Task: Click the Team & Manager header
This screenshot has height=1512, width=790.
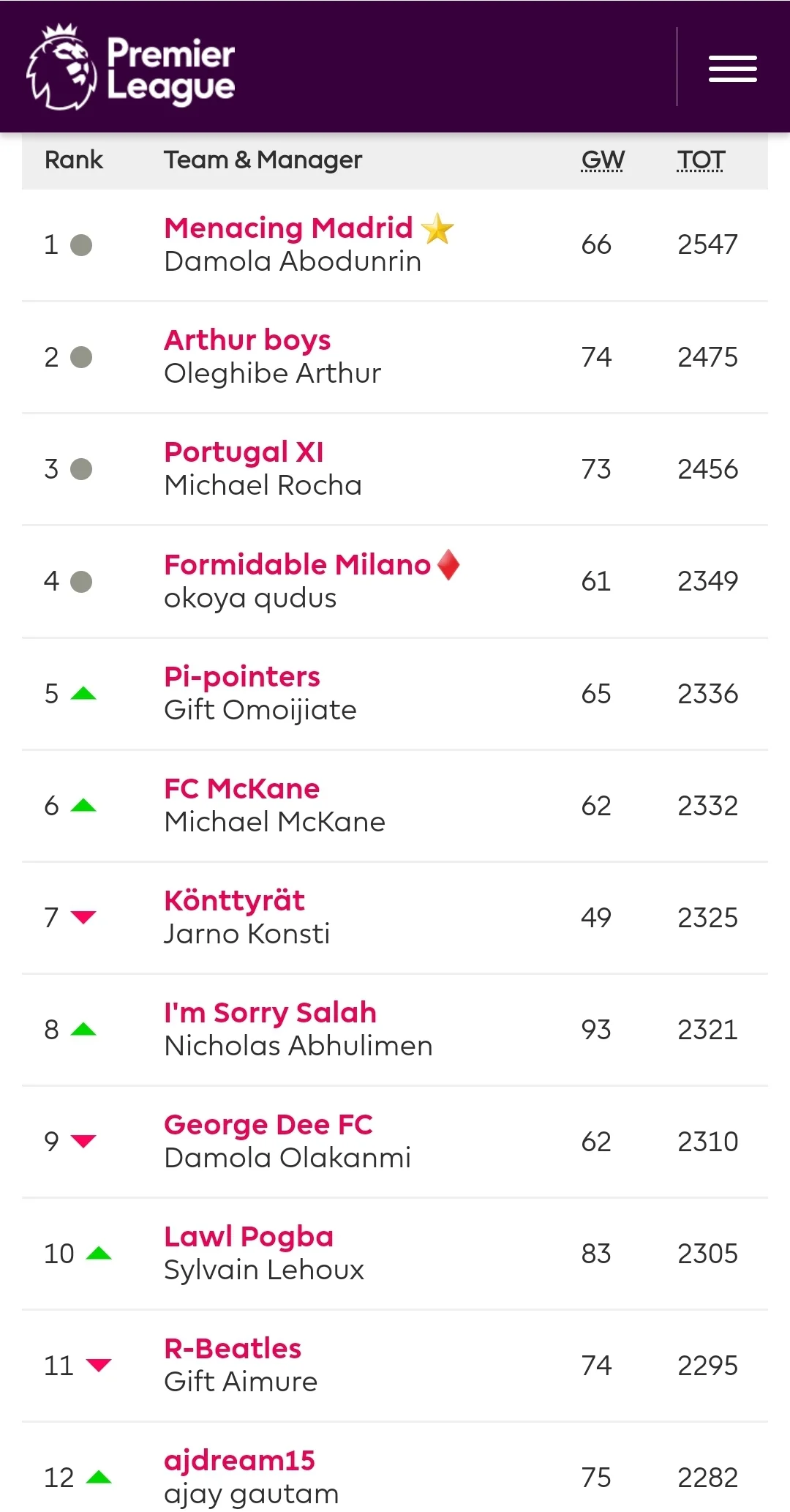Action: pos(263,160)
